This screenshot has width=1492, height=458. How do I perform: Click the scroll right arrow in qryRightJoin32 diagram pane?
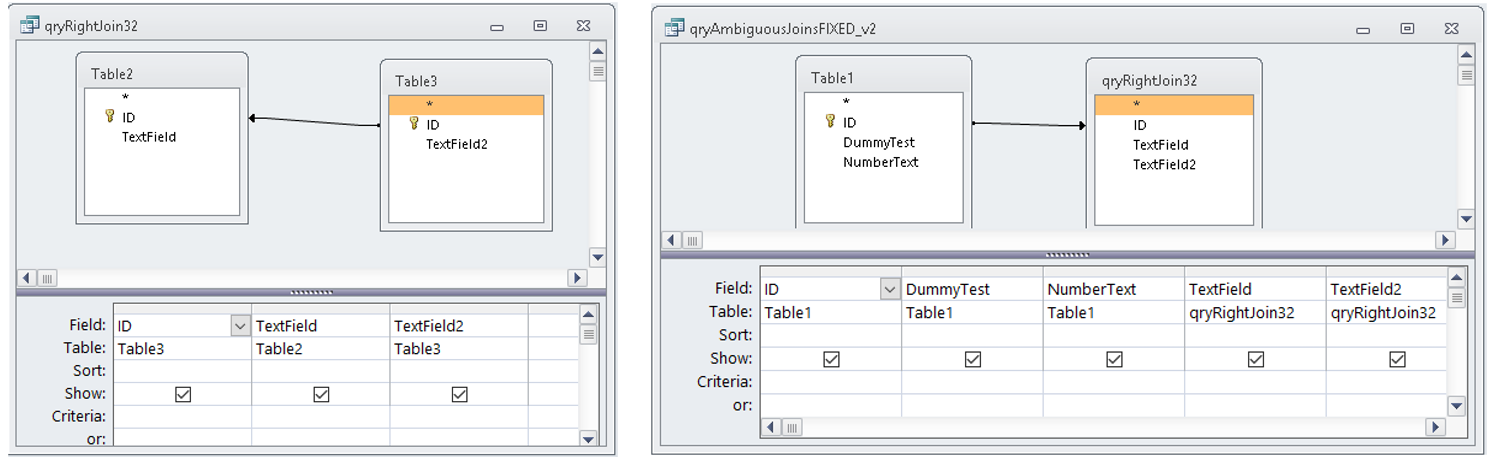577,277
